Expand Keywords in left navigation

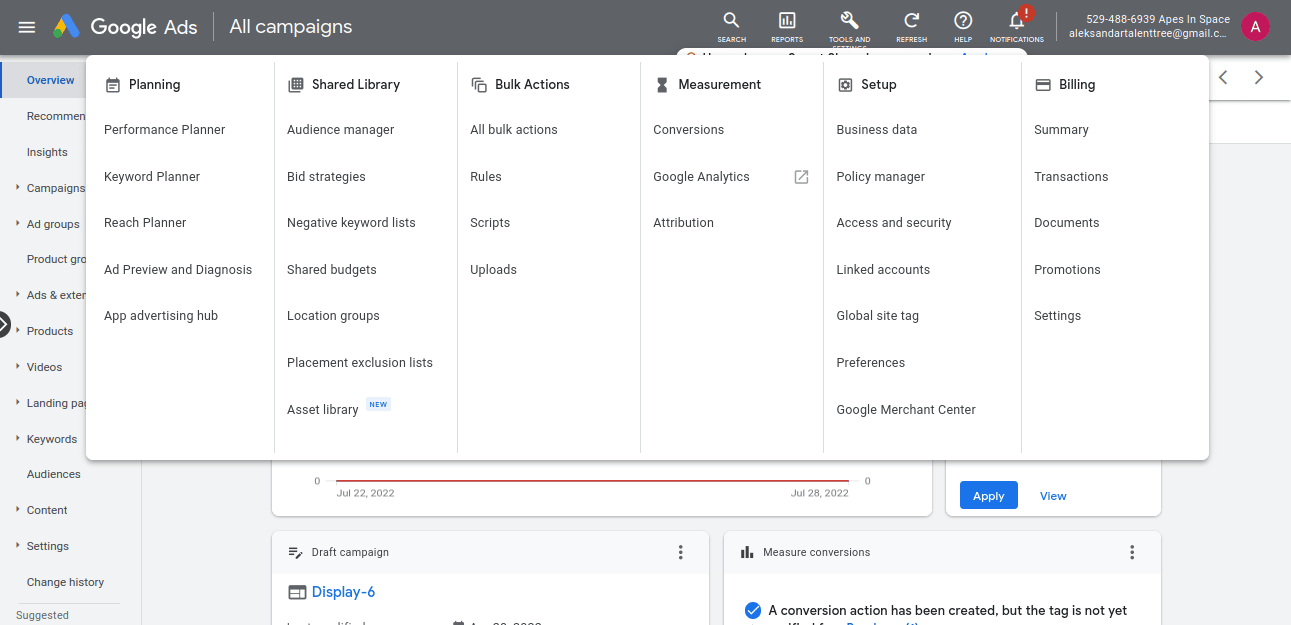coord(18,438)
